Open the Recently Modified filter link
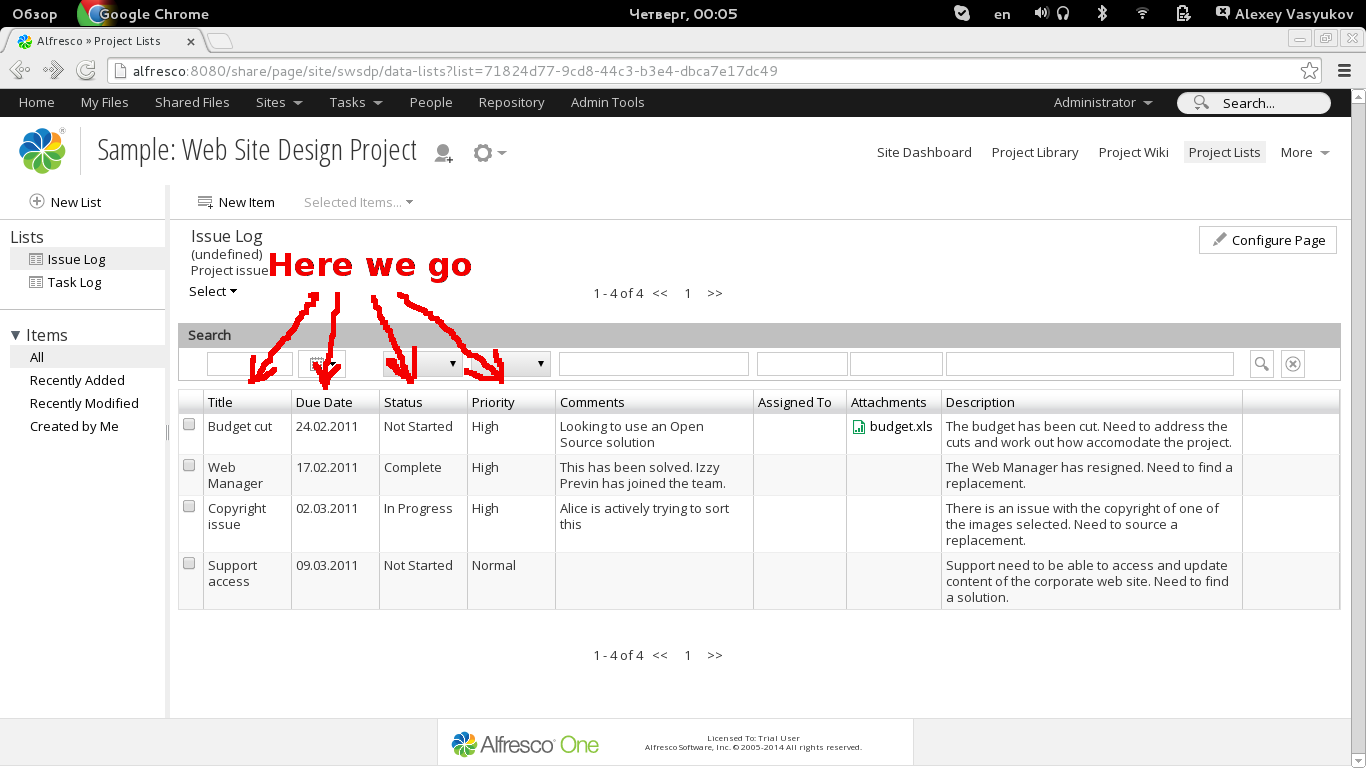The width and height of the screenshot is (1366, 768). 84,403
